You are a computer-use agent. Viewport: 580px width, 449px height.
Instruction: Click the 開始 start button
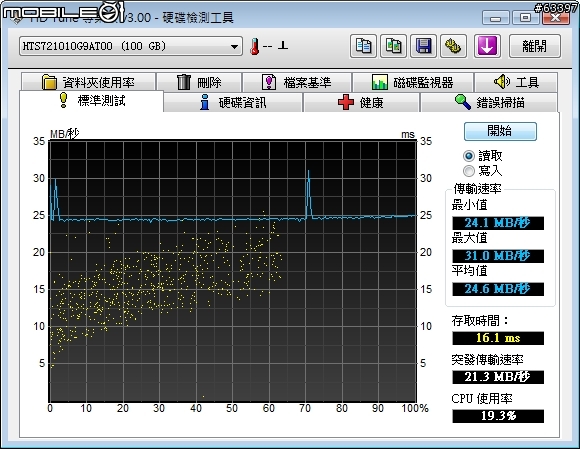coord(500,131)
